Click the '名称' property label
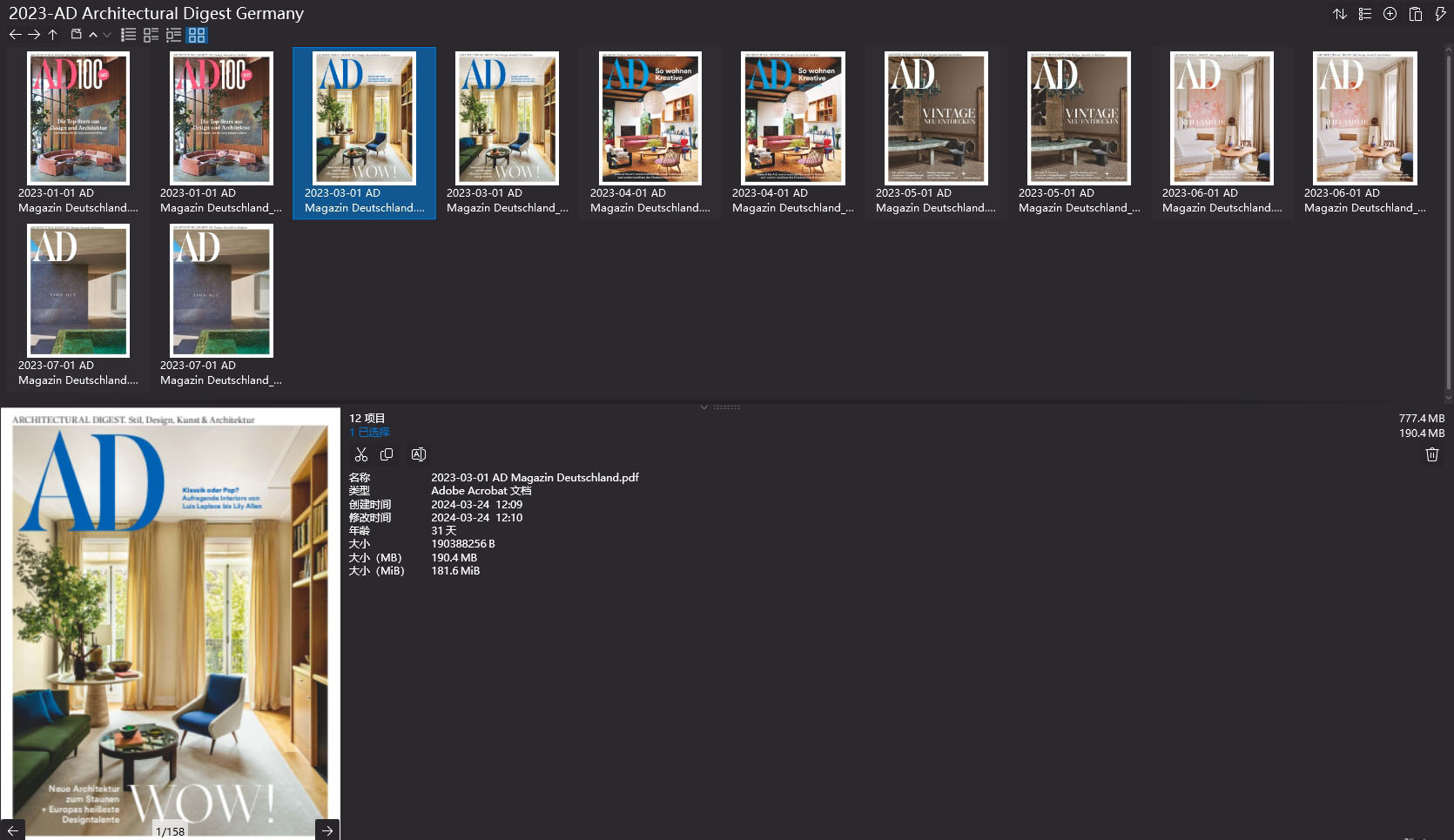 click(x=360, y=478)
